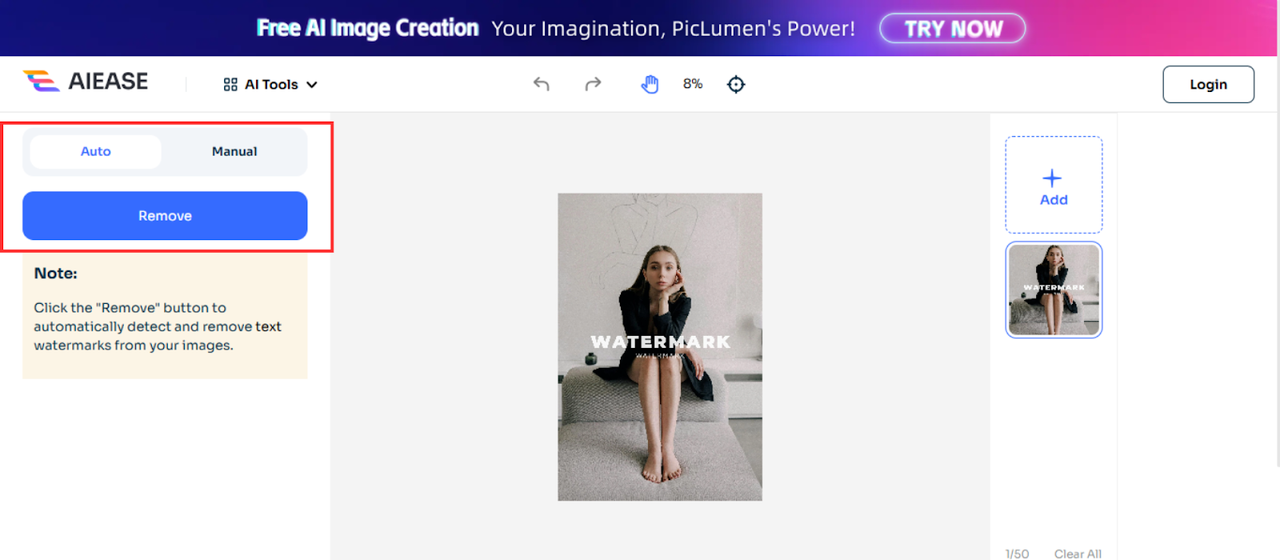
Task: Click the TRY NOW banner button
Action: (953, 28)
